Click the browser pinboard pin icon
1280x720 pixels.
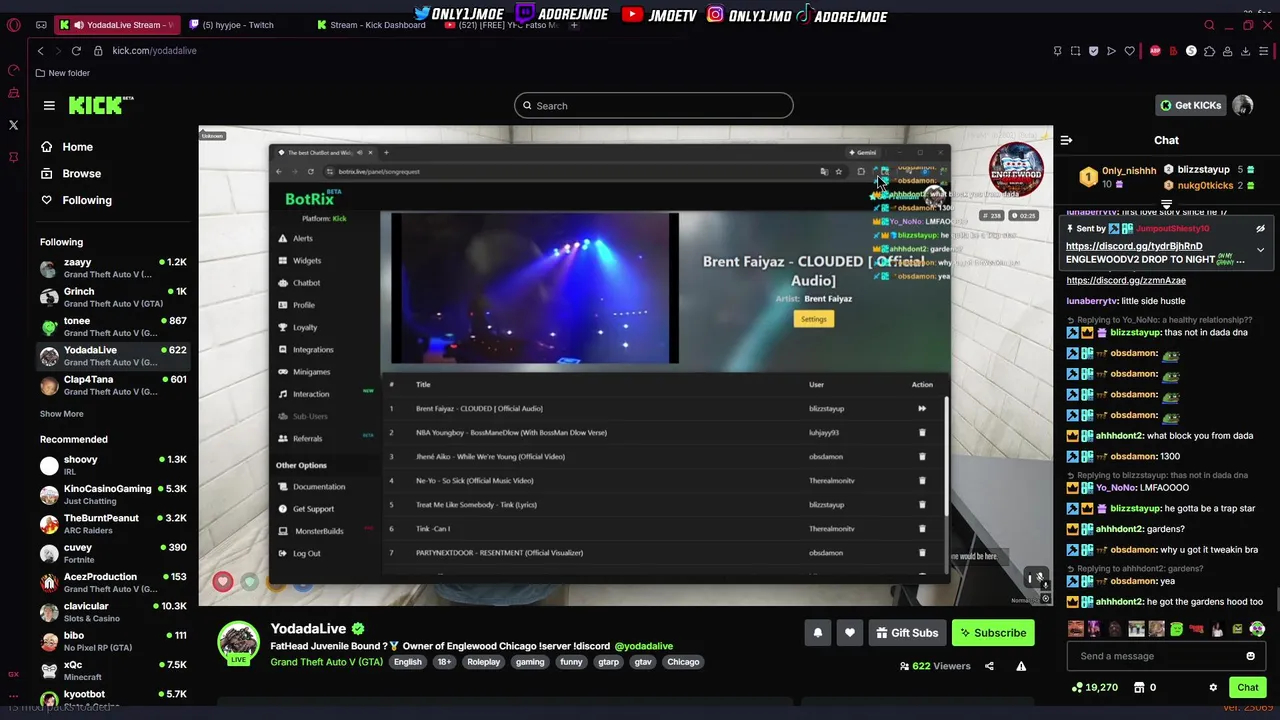pyautogui.click(x=1057, y=51)
